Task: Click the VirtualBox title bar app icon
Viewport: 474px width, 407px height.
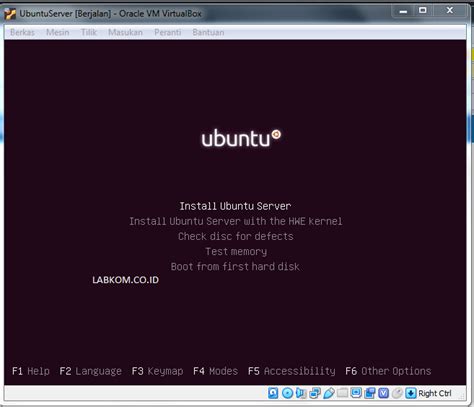Action: coord(10,14)
